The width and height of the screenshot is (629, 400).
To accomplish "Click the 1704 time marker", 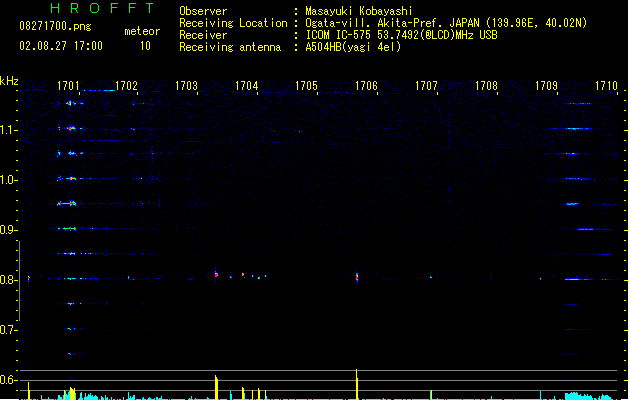I will [246, 86].
